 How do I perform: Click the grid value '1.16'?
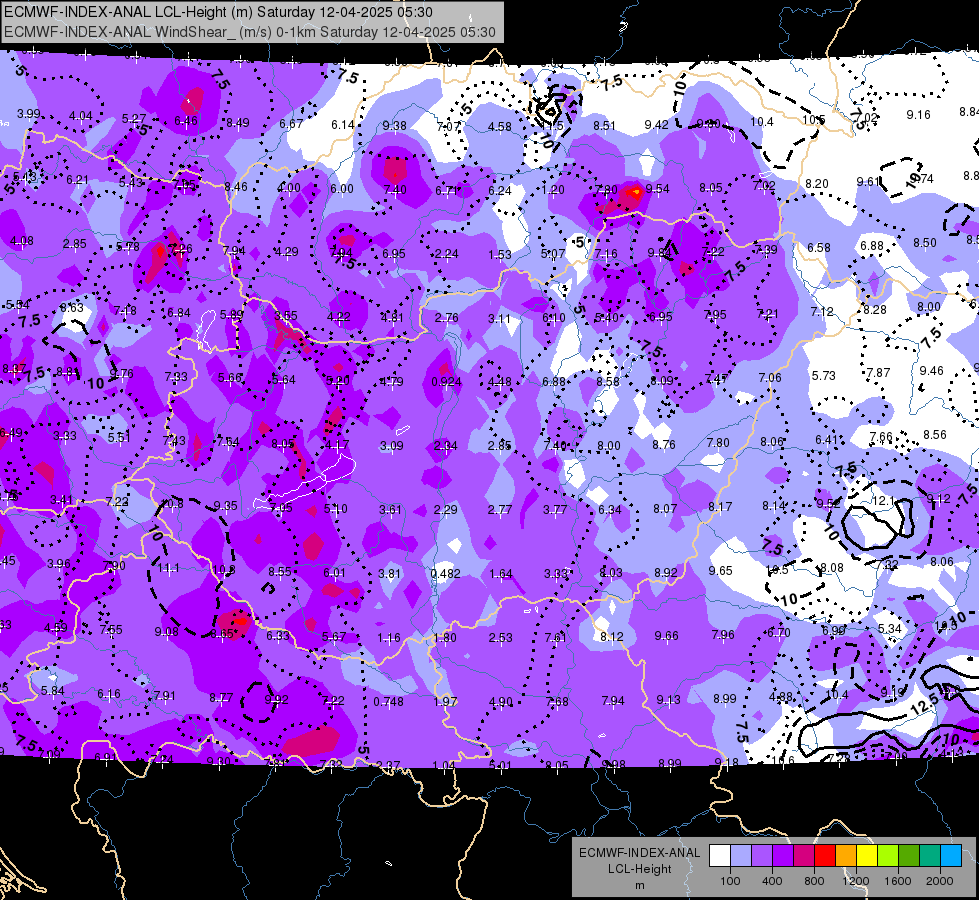tap(389, 638)
